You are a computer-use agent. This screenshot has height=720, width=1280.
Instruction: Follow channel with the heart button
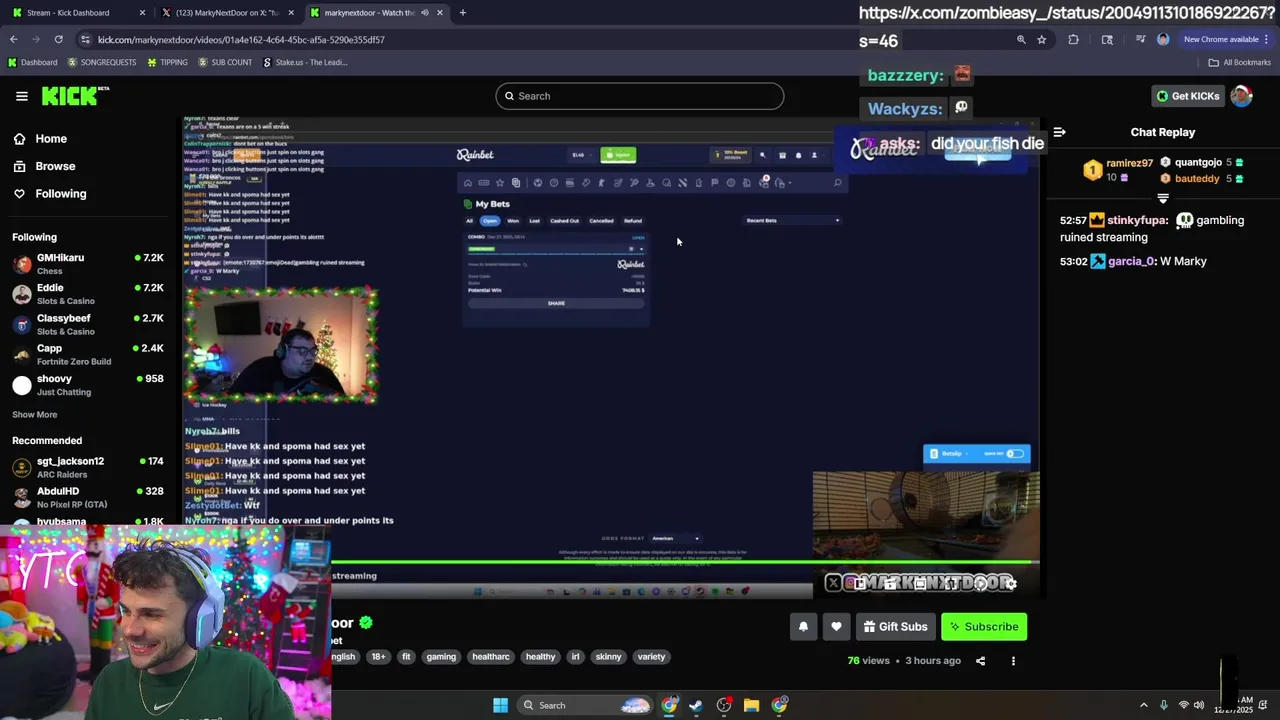click(x=836, y=627)
